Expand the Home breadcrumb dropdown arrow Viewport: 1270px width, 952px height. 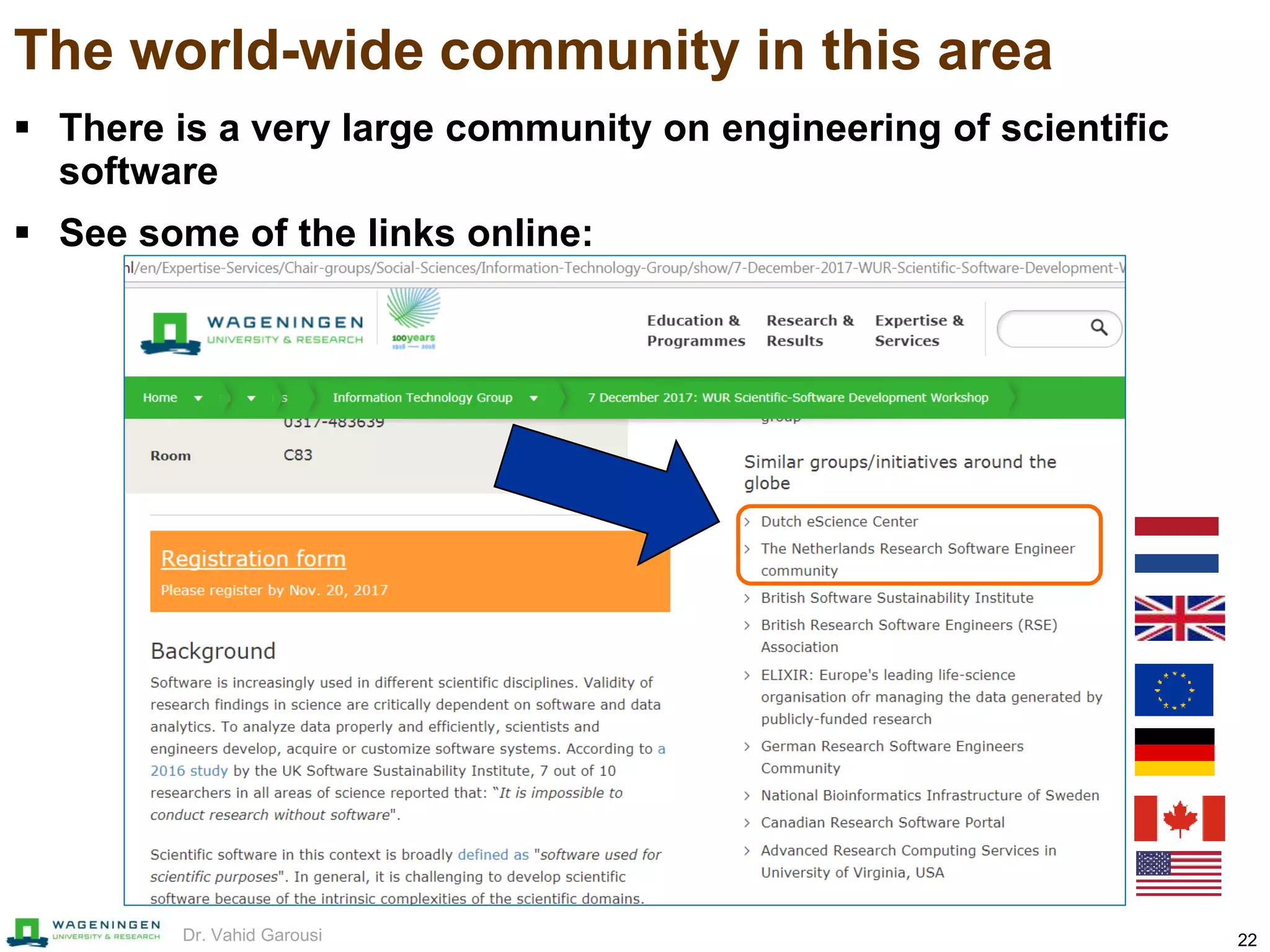coord(198,399)
